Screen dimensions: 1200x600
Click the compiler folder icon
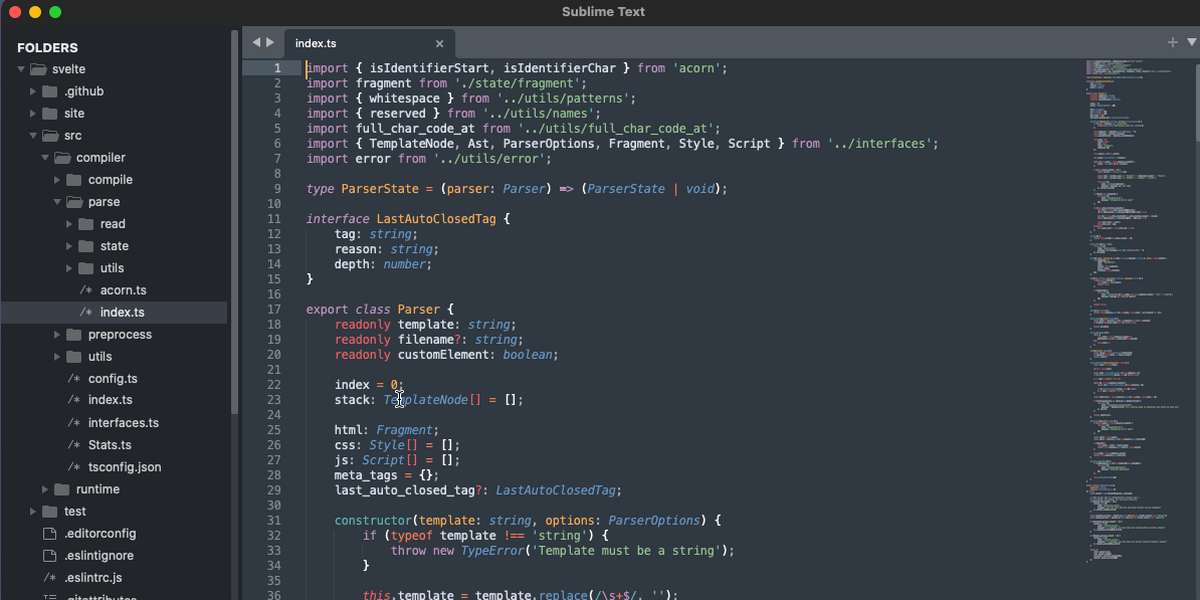[63, 158]
